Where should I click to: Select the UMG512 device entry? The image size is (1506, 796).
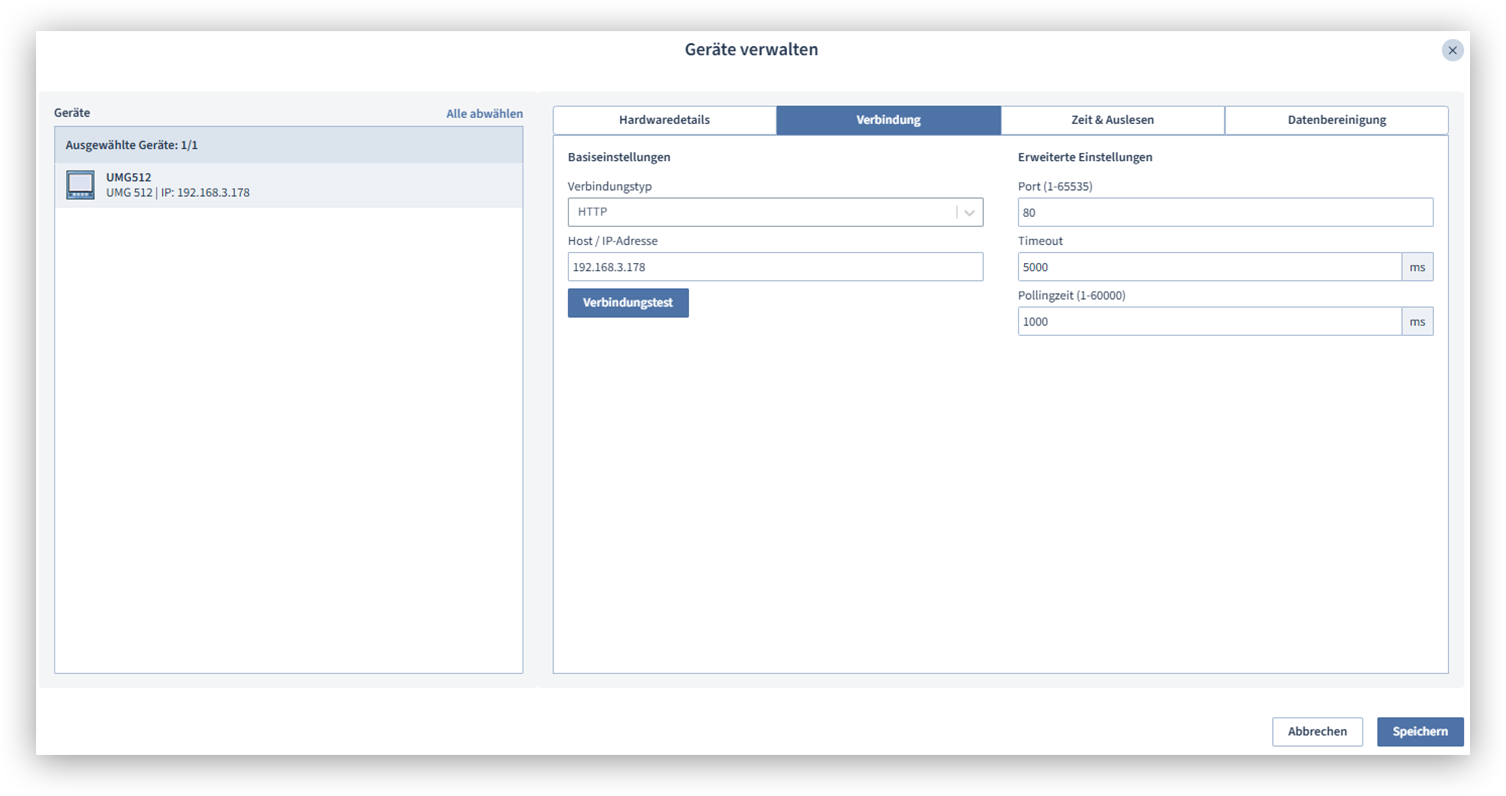289,185
